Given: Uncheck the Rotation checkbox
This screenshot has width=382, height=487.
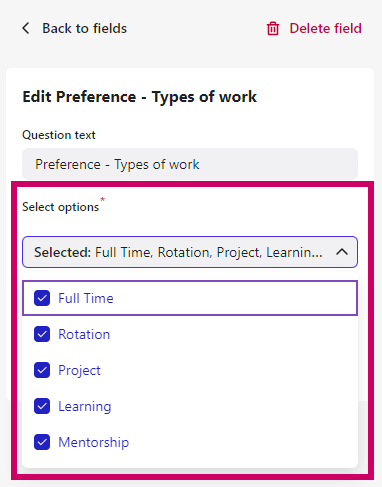Looking at the screenshot, I should pyautogui.click(x=42, y=334).
